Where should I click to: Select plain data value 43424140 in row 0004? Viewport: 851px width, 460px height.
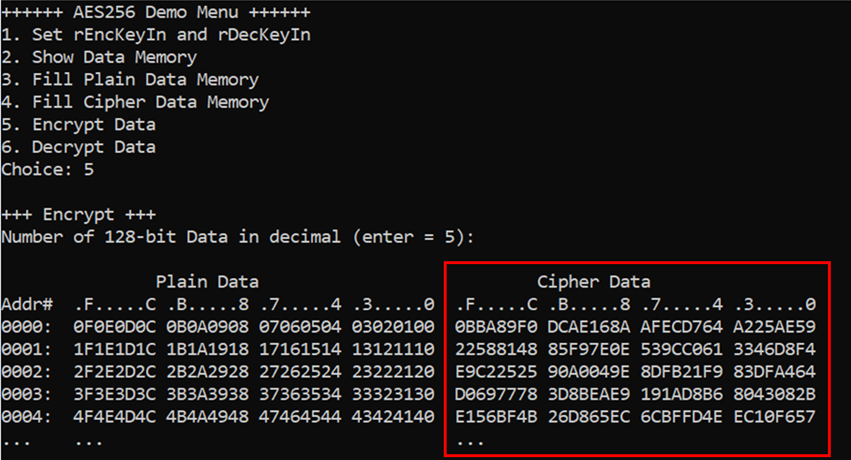(393, 417)
